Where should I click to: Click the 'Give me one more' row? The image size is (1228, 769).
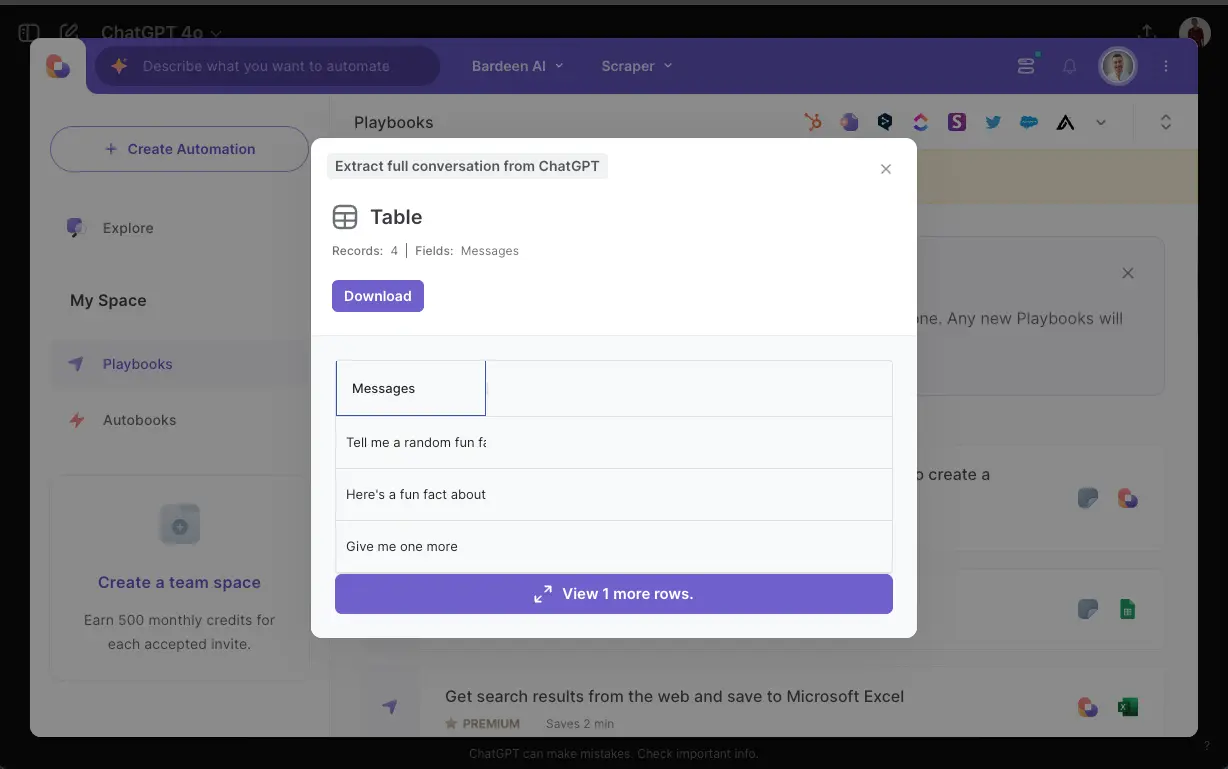613,546
